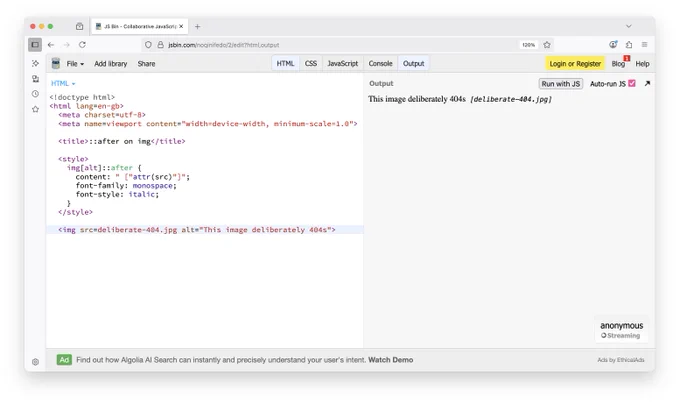Click the meta viewport line
This screenshot has width=680, height=404.
(208, 124)
